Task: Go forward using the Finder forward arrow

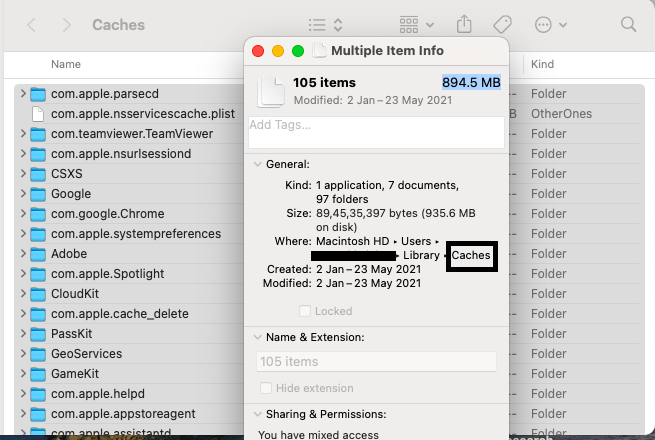Action: (x=66, y=25)
